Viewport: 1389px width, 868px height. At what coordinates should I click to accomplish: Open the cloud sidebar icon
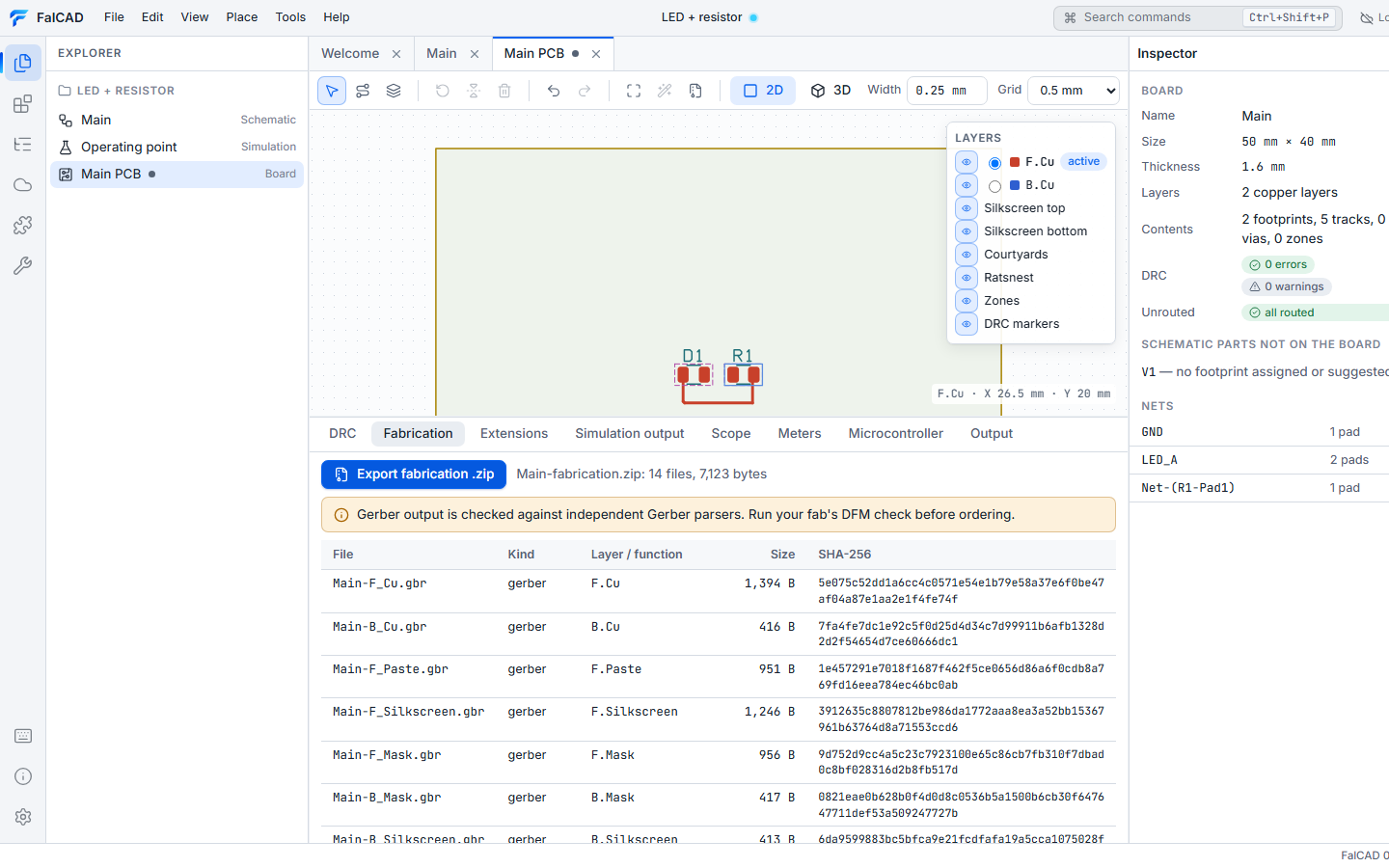[x=23, y=185]
